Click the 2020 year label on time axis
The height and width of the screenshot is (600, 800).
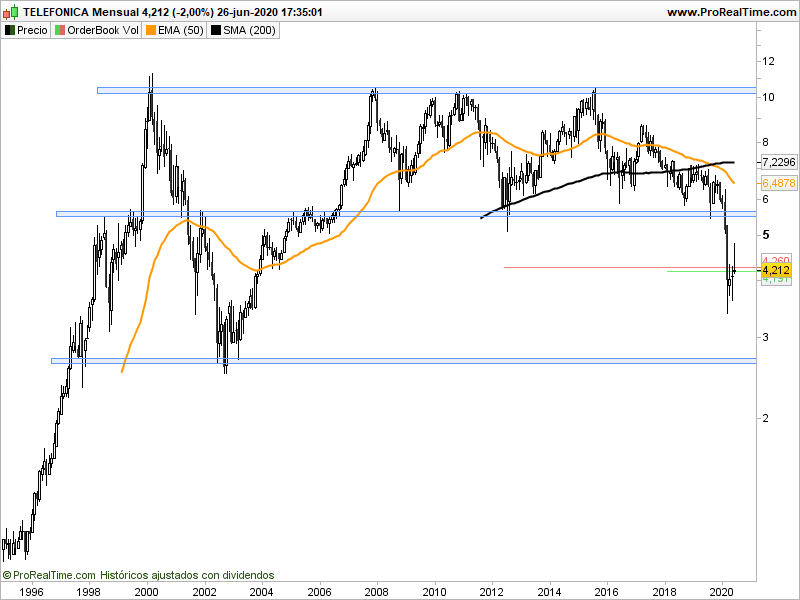(723, 592)
